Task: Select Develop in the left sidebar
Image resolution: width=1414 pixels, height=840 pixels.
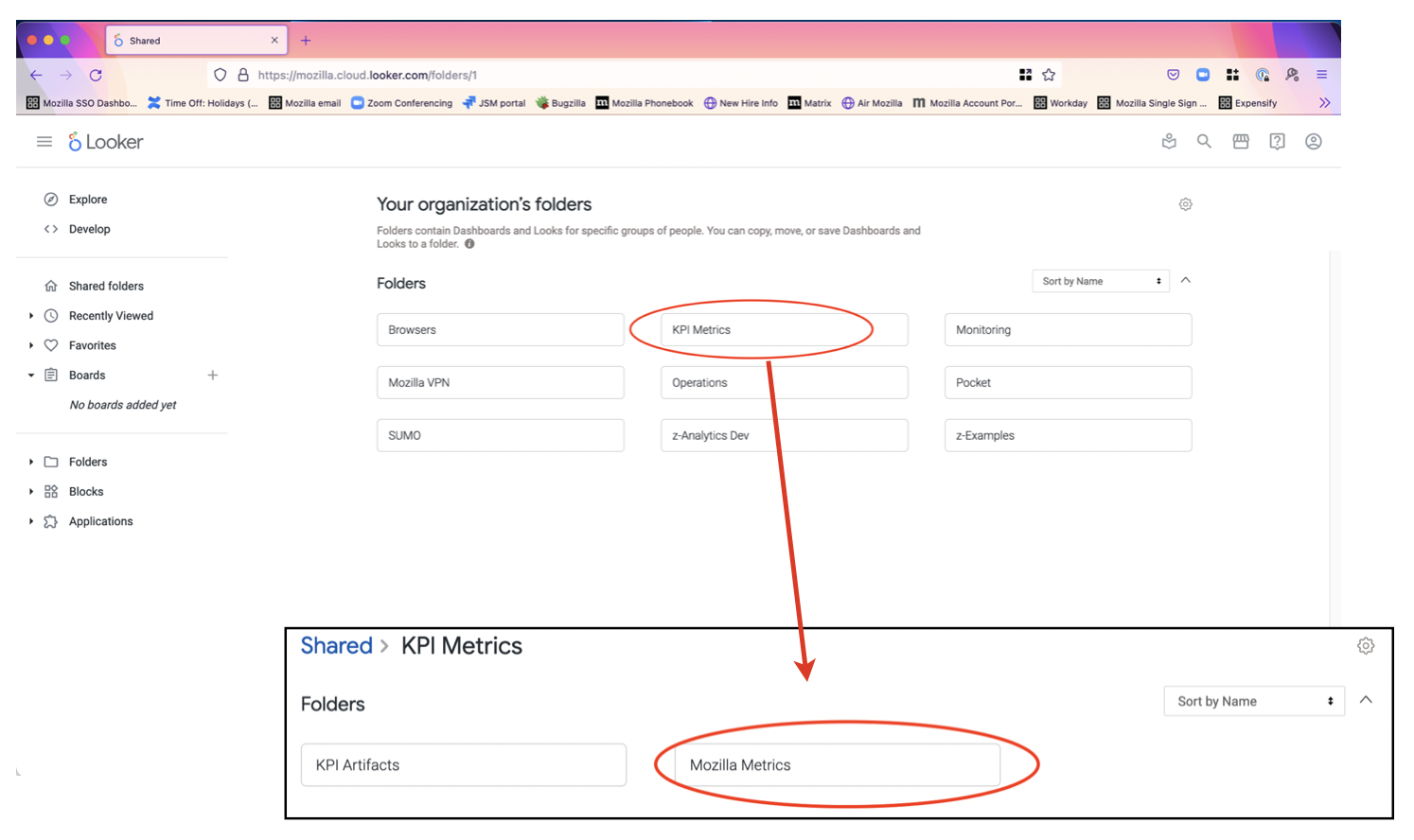Action: pos(89,229)
